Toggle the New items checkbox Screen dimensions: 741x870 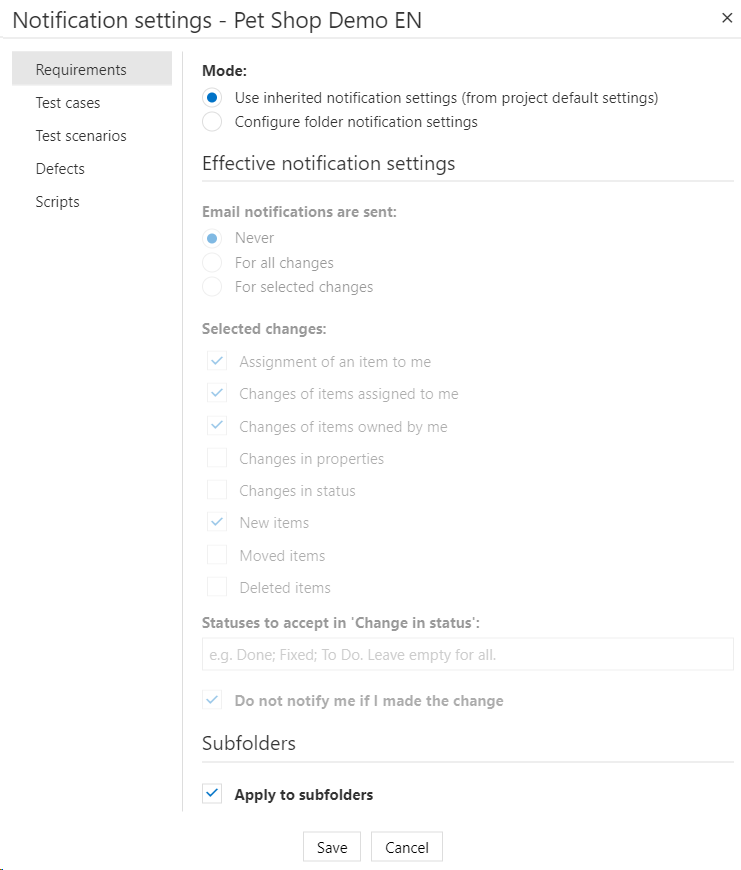[x=216, y=523]
